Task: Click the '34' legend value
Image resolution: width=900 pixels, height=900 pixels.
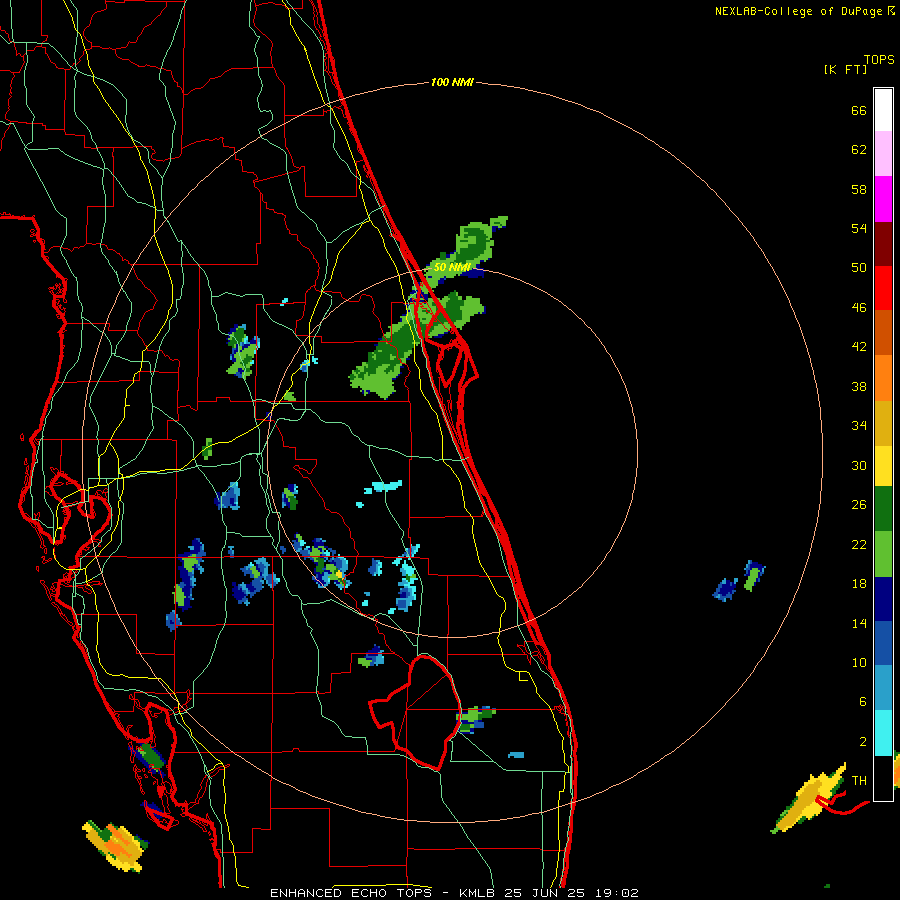Action: point(859,426)
